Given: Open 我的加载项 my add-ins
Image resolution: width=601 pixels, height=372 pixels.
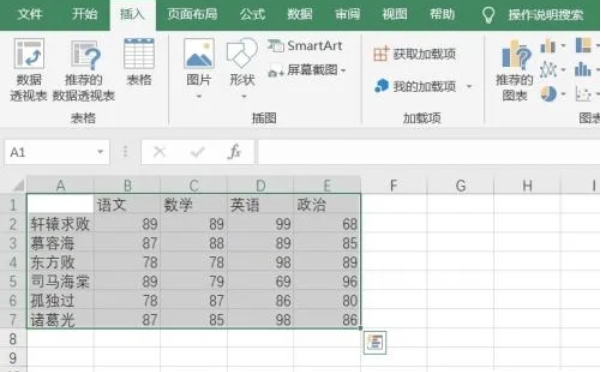Looking at the screenshot, I should tap(415, 86).
